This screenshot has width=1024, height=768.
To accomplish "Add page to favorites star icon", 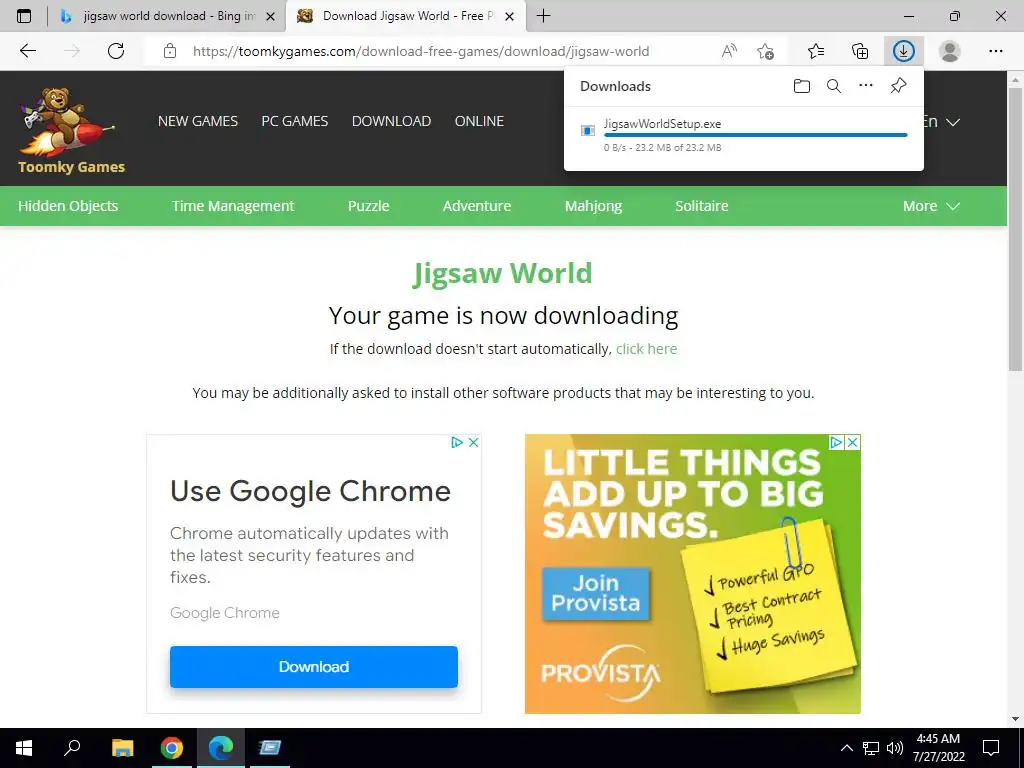I will 765,51.
